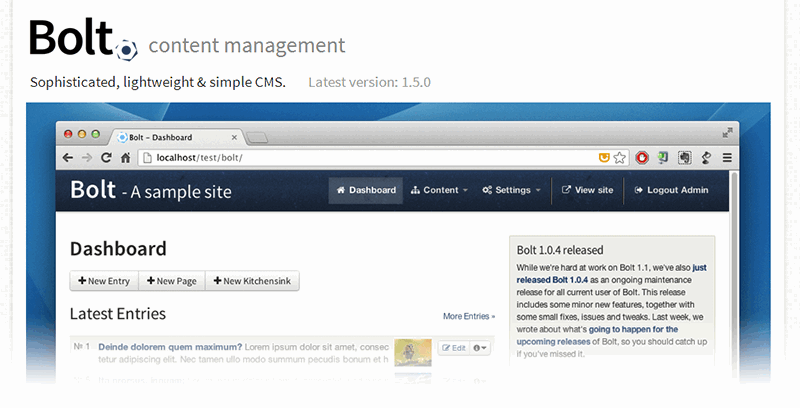Screen dimensions: 800x408
Task: Click the New Kitchensink button
Action: click(x=252, y=281)
